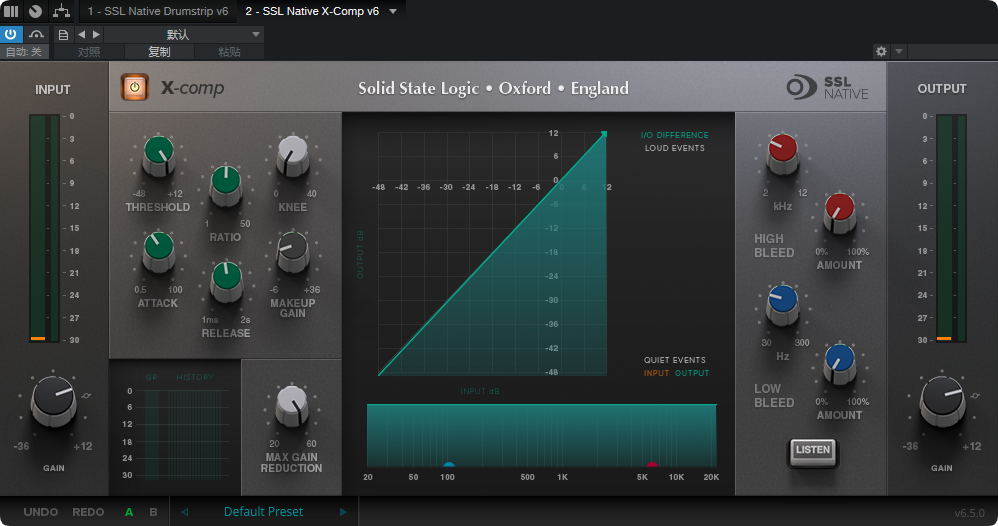Expand the arrow next to the gear icon

pyautogui.click(x=899, y=52)
